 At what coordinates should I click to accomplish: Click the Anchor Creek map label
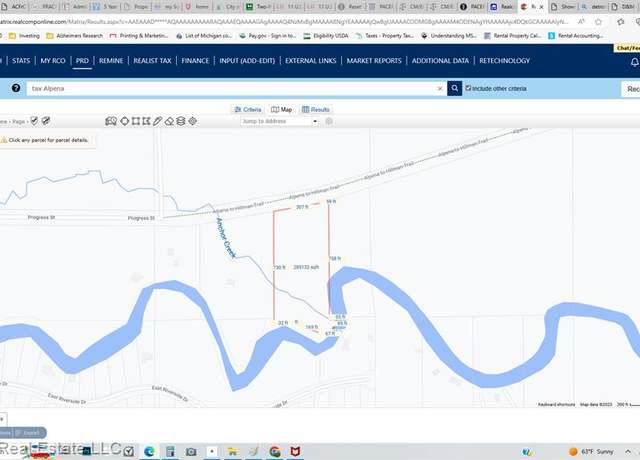tap(226, 238)
